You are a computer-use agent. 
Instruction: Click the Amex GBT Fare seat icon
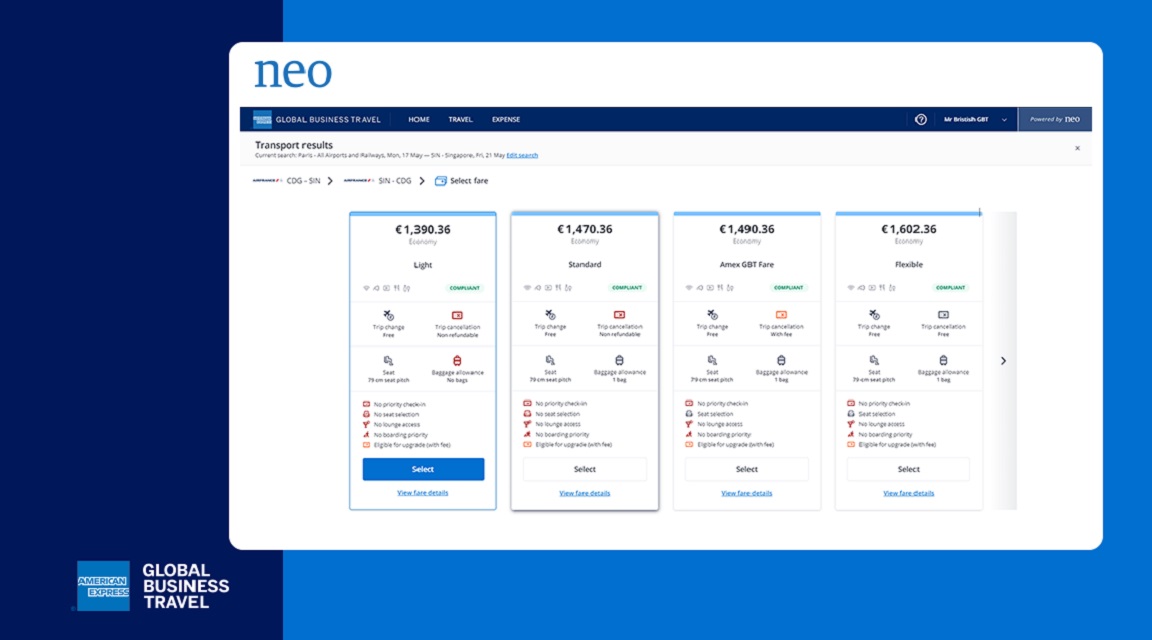(x=712, y=360)
